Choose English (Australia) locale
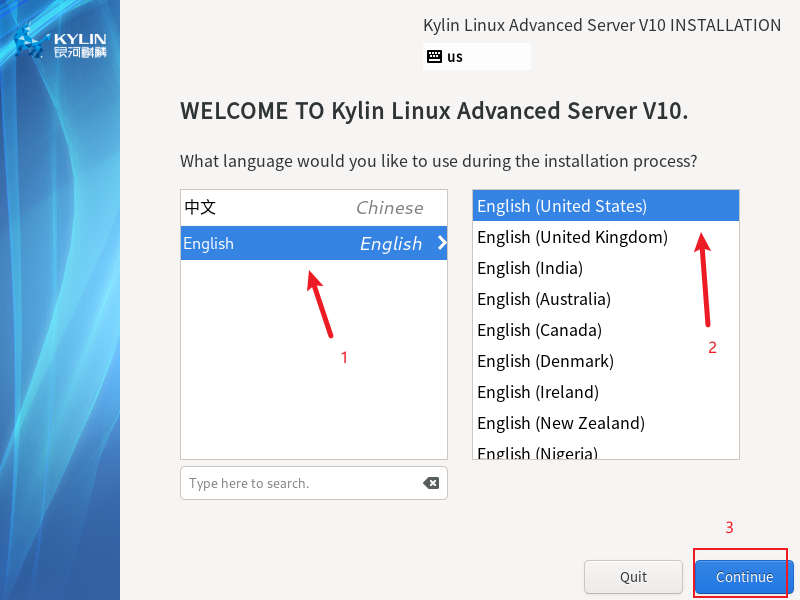This screenshot has width=800, height=600. 606,299
